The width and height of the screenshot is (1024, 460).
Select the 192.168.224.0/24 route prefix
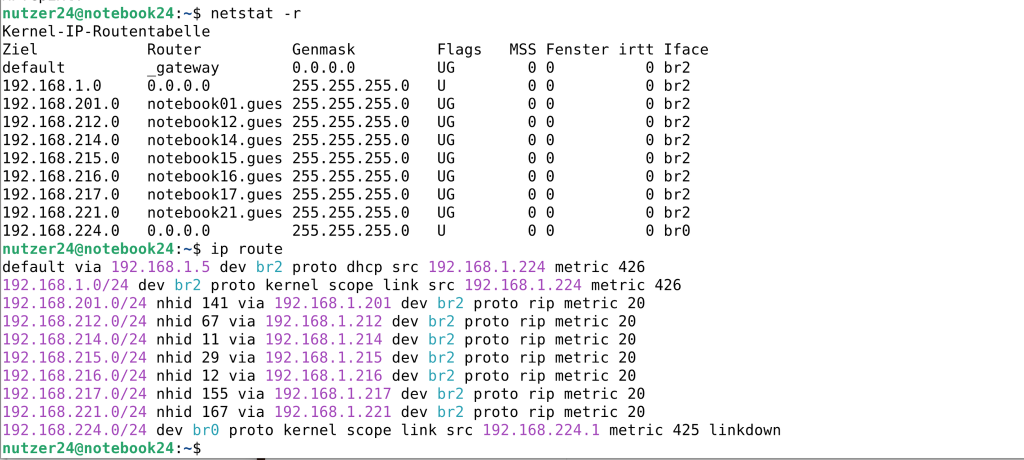click(74, 430)
